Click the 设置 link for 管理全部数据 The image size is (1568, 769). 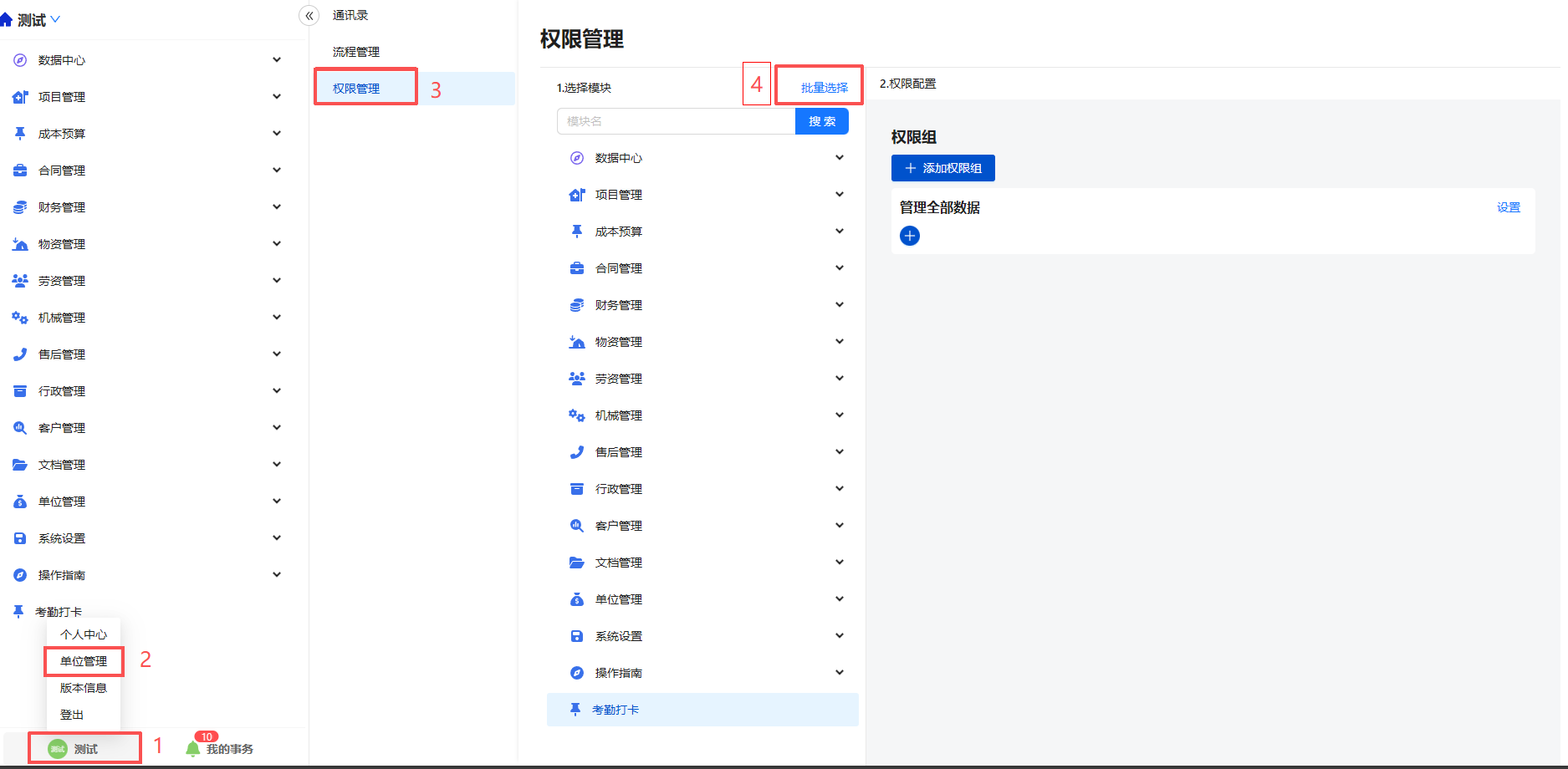pos(1508,207)
